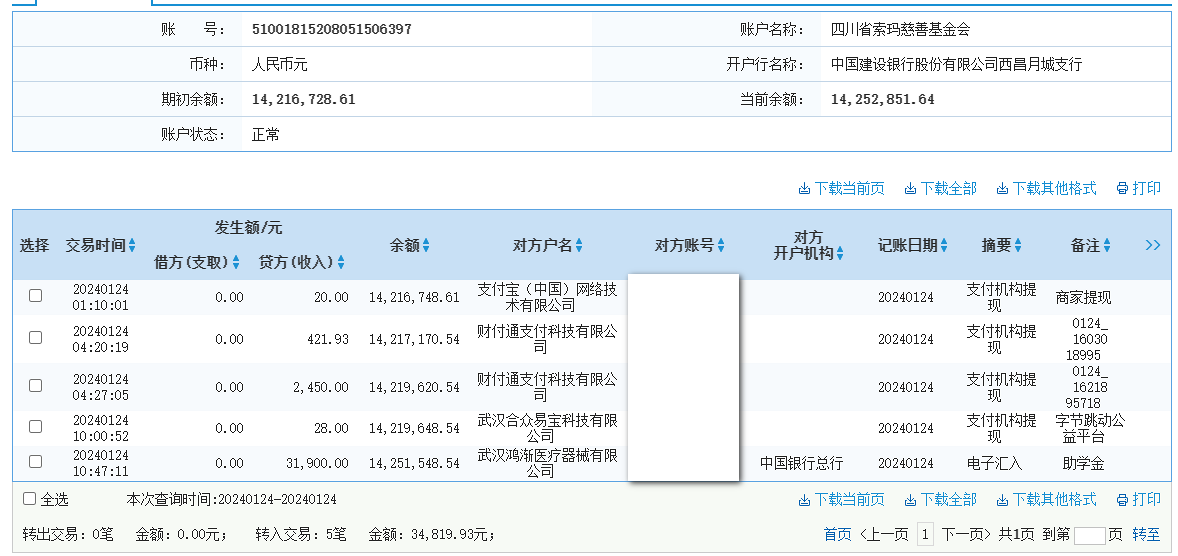This screenshot has width=1178, height=556.
Task: Check the row for 04:20:19 transaction
Action: point(35,338)
